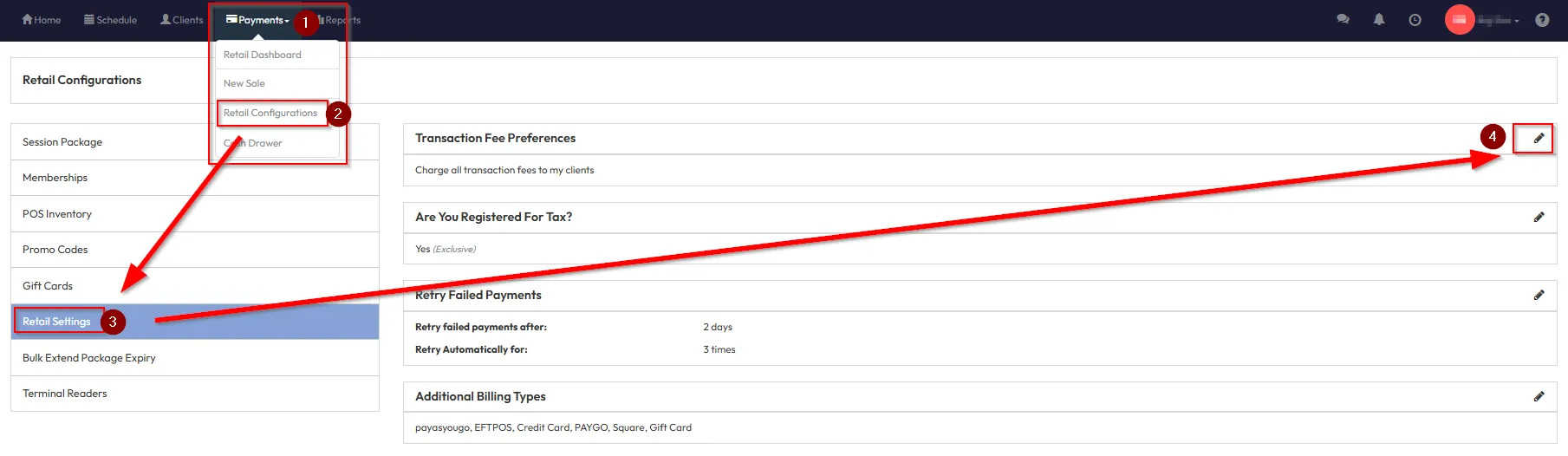Choose Retail Dashboard from Payments menu
The width and height of the screenshot is (1568, 456).
click(x=263, y=55)
